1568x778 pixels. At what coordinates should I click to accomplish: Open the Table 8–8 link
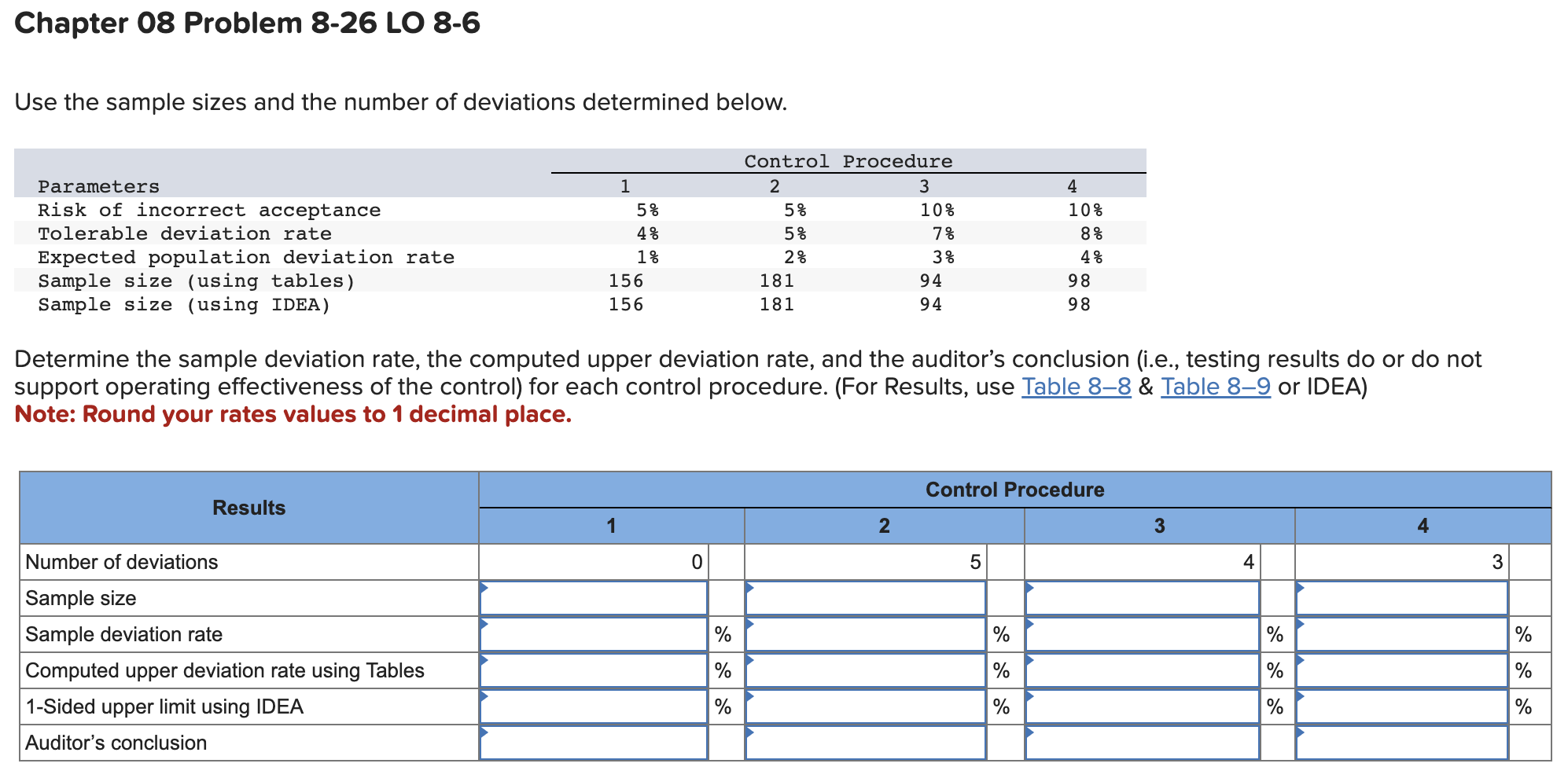click(x=1075, y=386)
